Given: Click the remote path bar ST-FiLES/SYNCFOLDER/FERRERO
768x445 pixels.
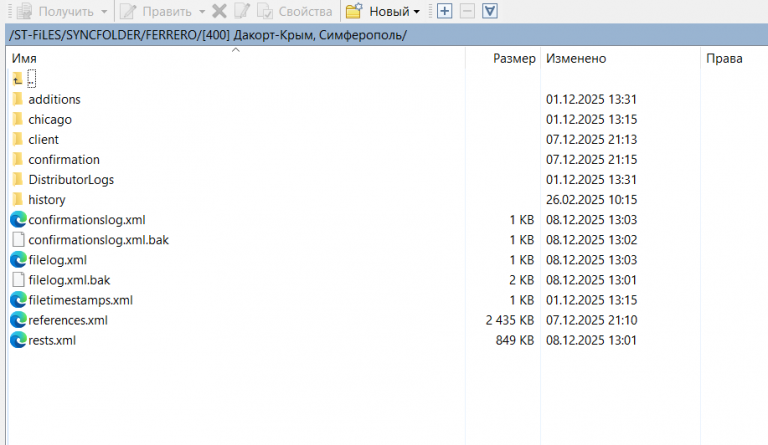Looking at the screenshot, I should tap(386, 35).
